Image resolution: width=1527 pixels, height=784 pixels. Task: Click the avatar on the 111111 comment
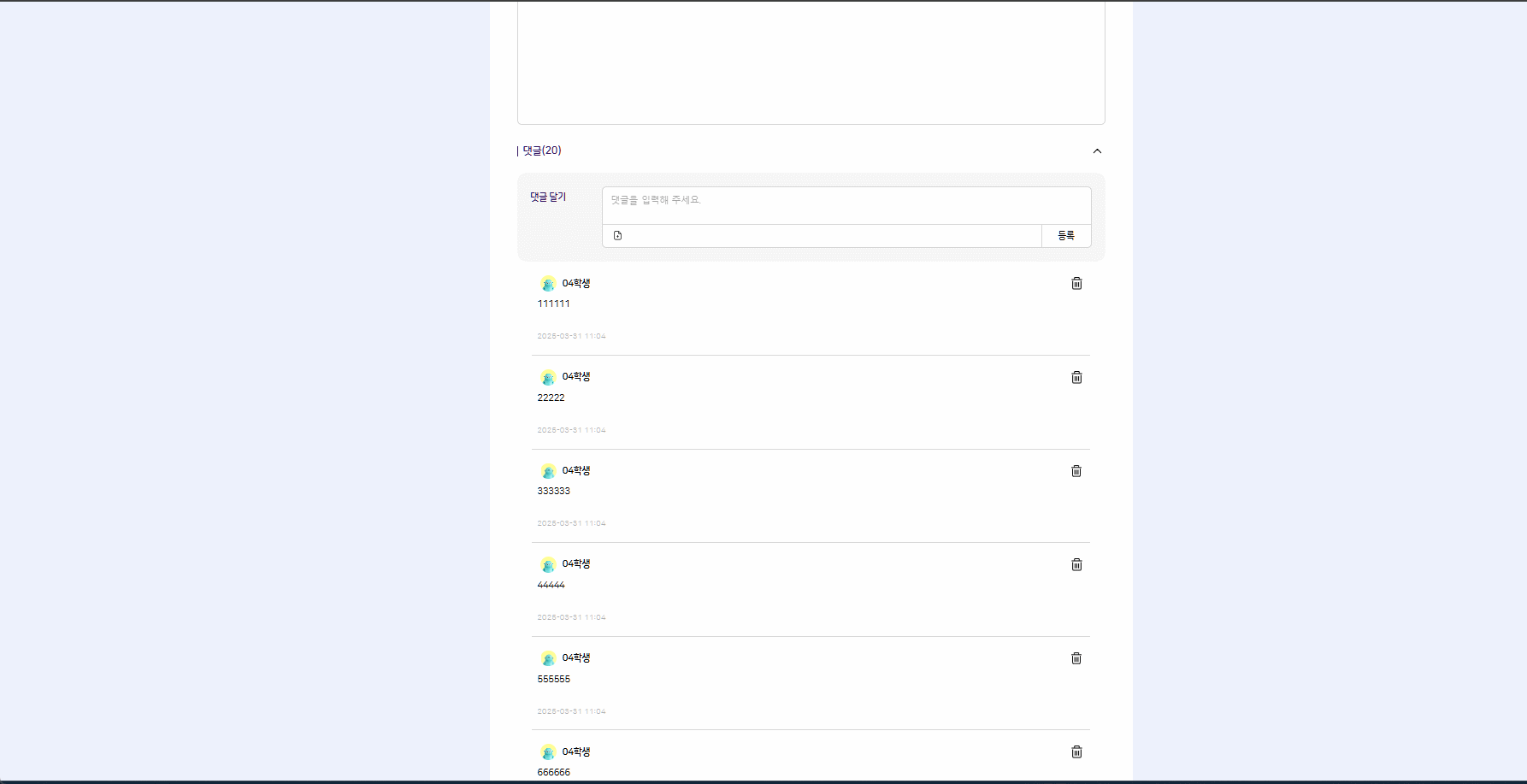[548, 284]
